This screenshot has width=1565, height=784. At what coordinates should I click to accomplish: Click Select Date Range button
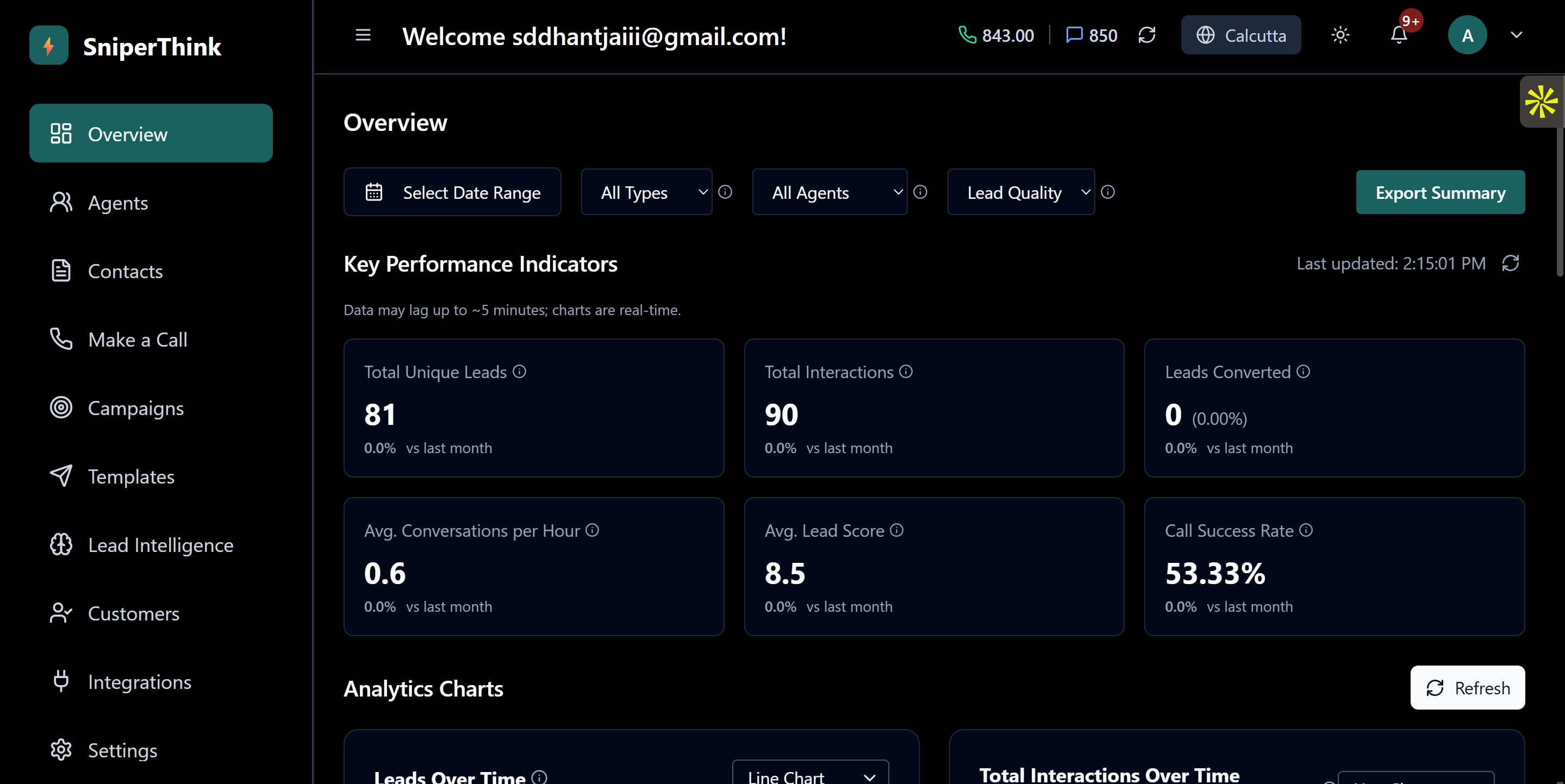tap(452, 192)
